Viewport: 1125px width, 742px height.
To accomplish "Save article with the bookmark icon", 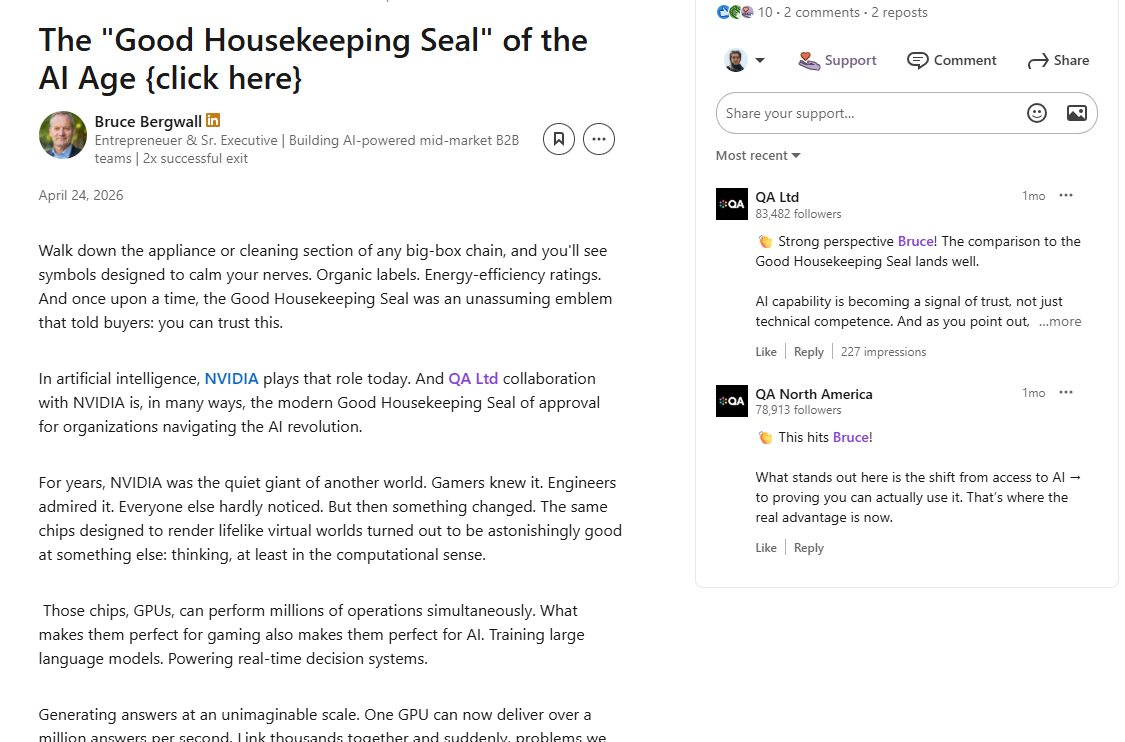I will coord(559,139).
